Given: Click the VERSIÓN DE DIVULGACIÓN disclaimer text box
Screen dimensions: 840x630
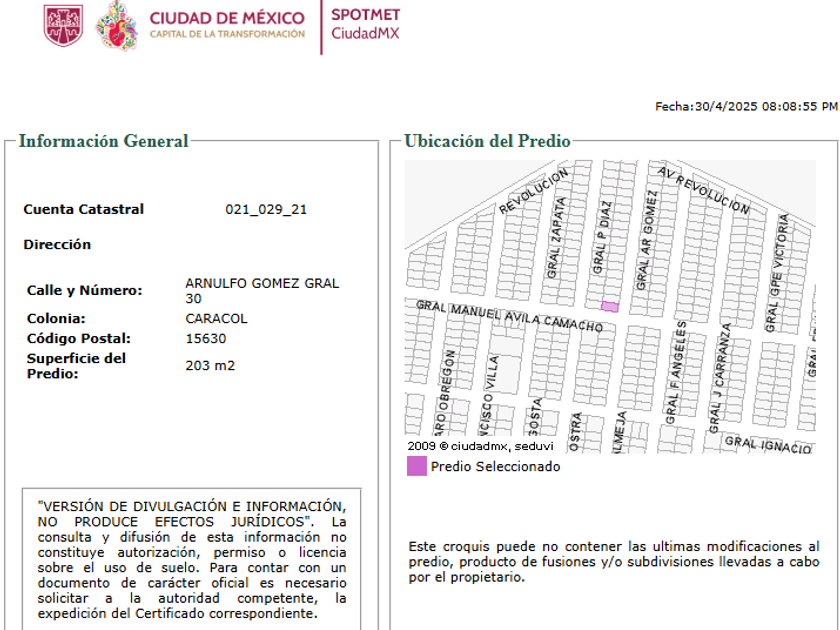Looking at the screenshot, I should (192, 559).
